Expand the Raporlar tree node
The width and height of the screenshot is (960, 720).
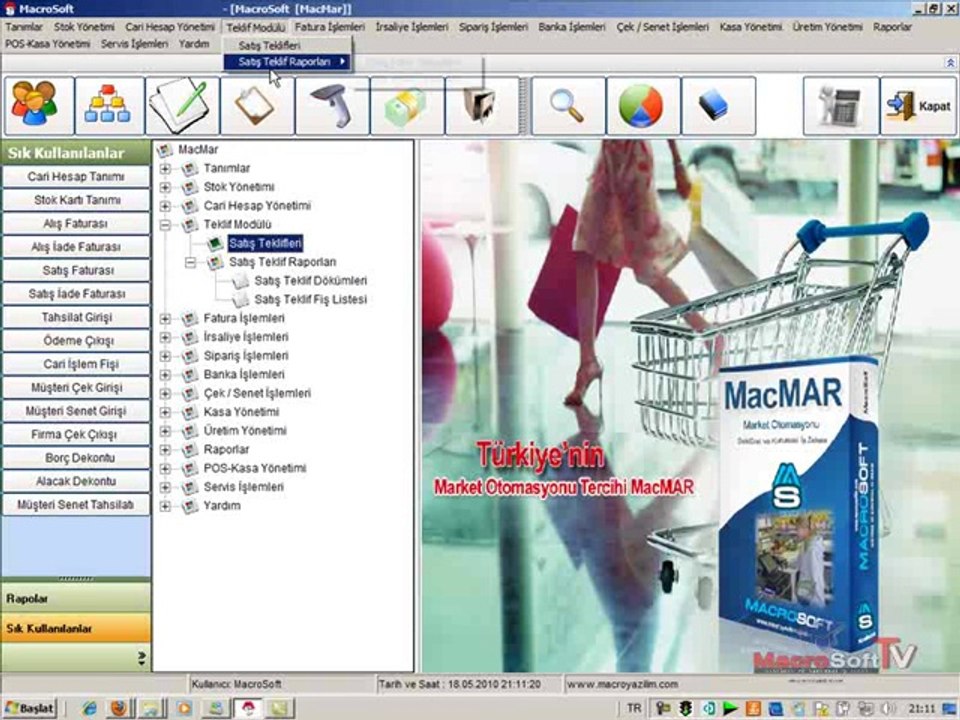coord(165,450)
